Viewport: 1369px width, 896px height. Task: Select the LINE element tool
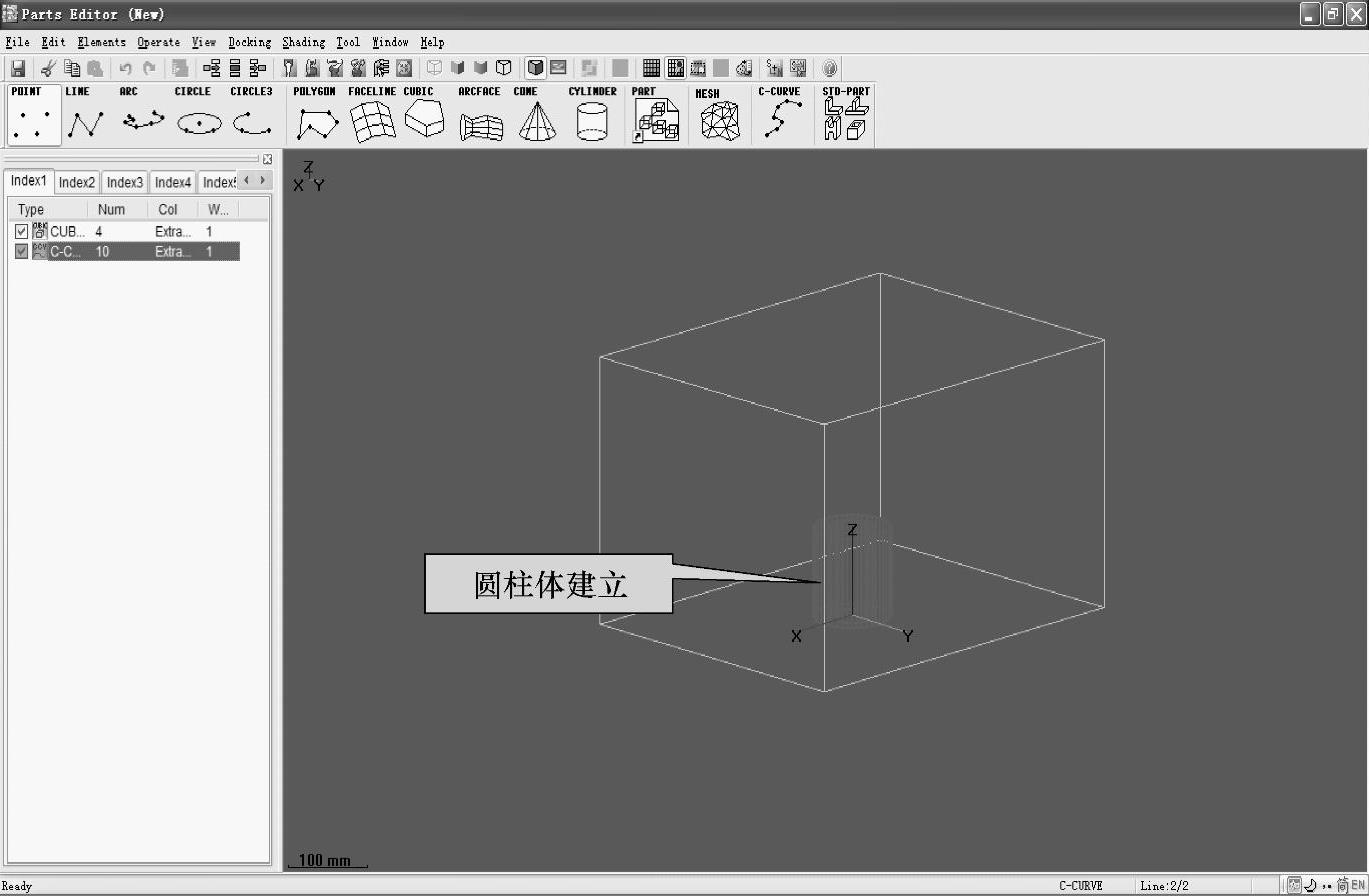coord(86,115)
